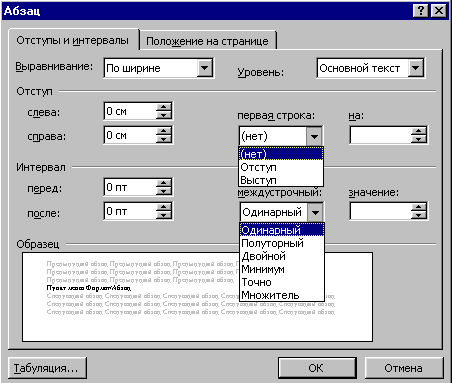Close the Абзац dialog
This screenshot has width=452, height=383.
439,11
